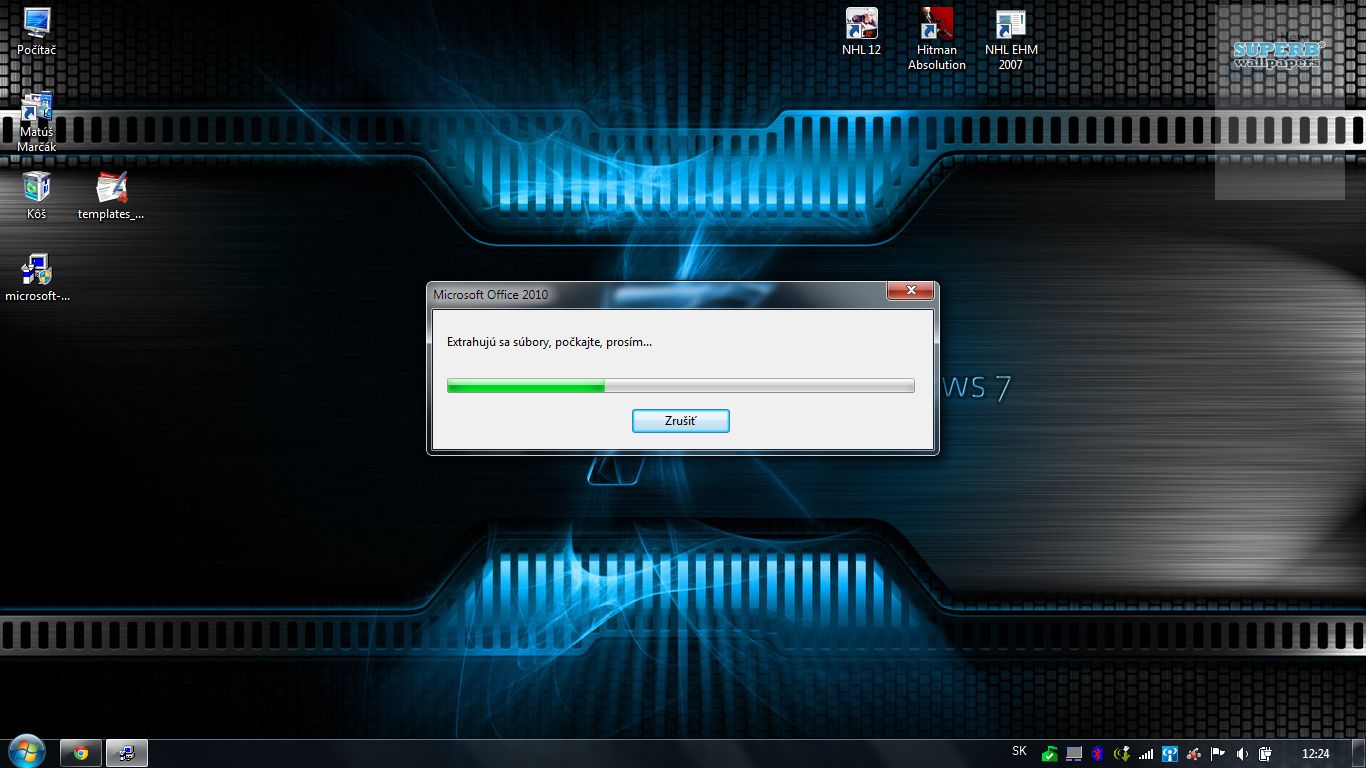The height and width of the screenshot is (768, 1366).
Task: Open the network signal strength tray icon
Action: (x=1146, y=754)
